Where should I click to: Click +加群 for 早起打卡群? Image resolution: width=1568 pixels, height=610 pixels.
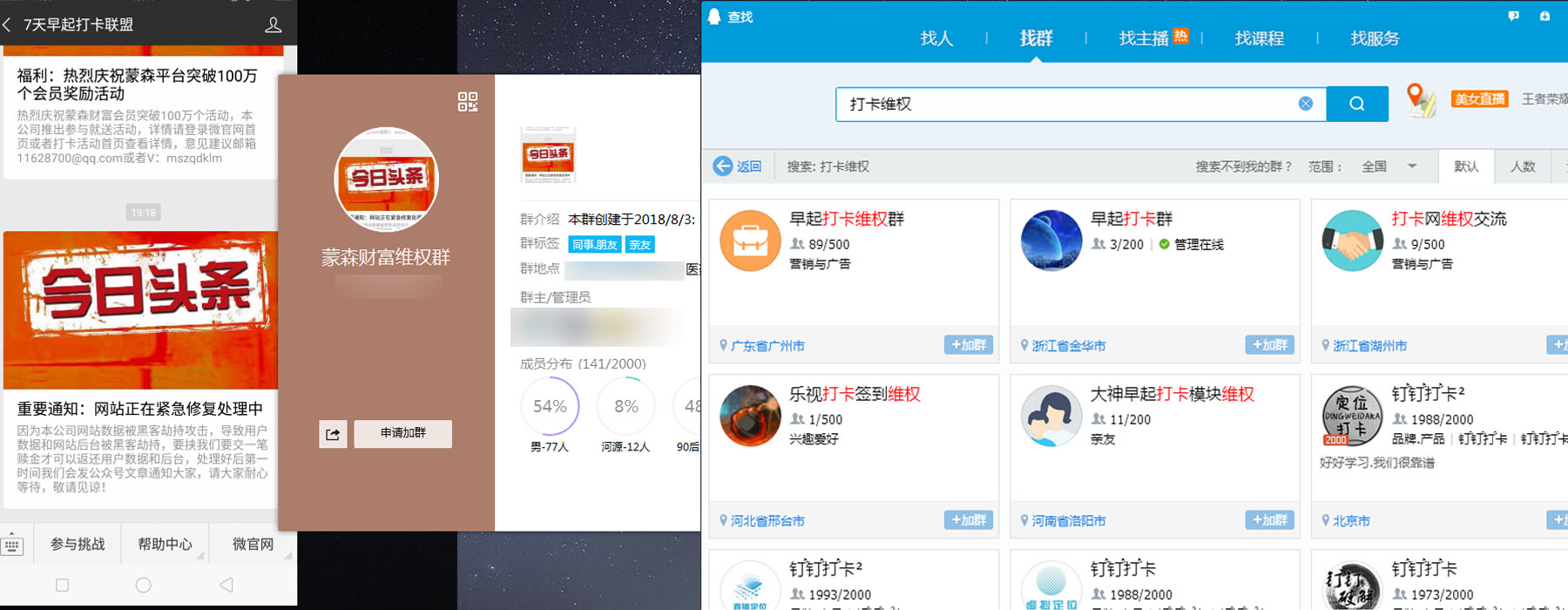coord(1270,345)
